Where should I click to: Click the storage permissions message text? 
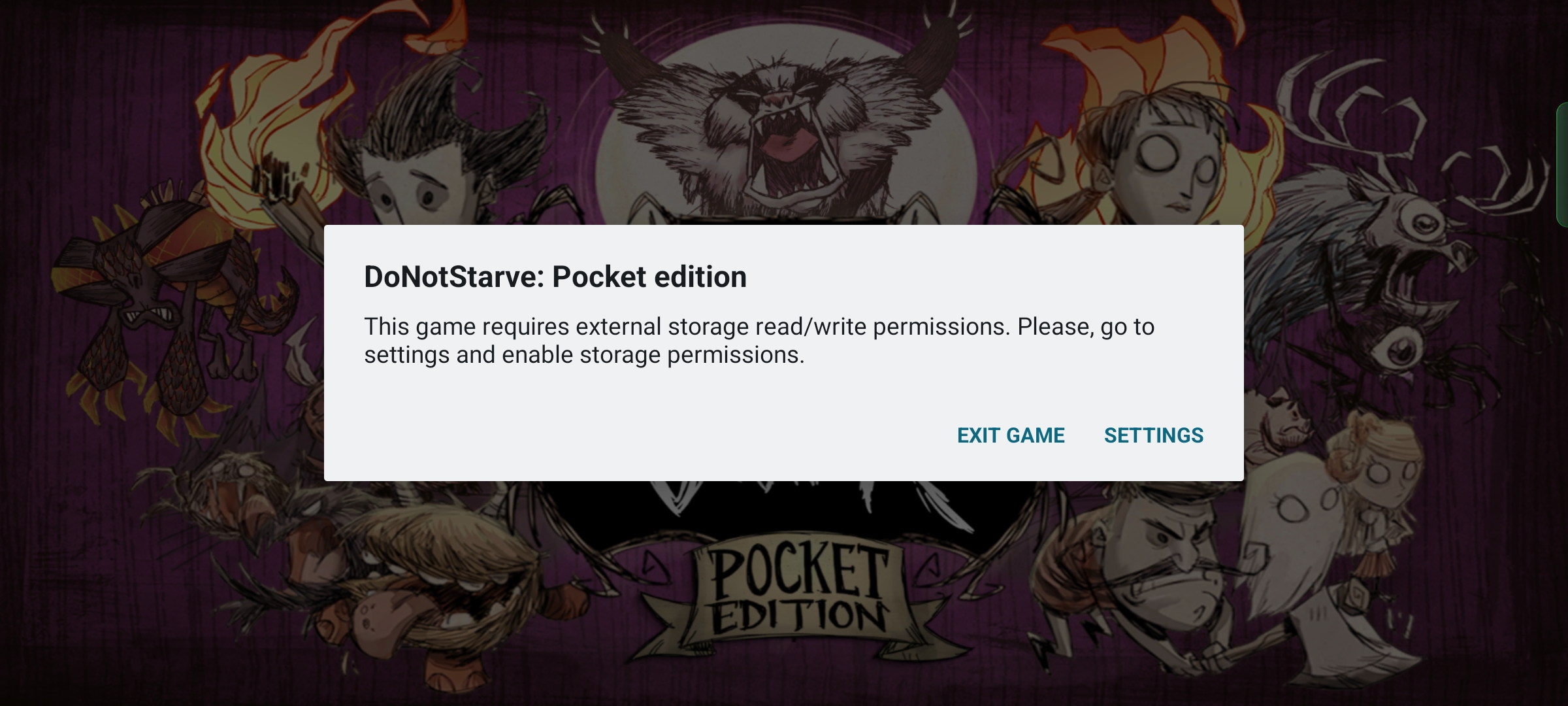click(x=758, y=341)
